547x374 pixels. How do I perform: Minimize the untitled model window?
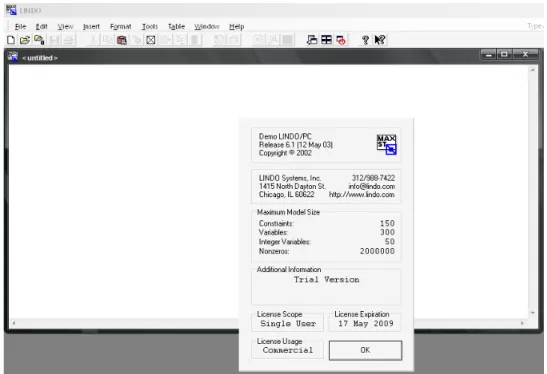pos(489,54)
